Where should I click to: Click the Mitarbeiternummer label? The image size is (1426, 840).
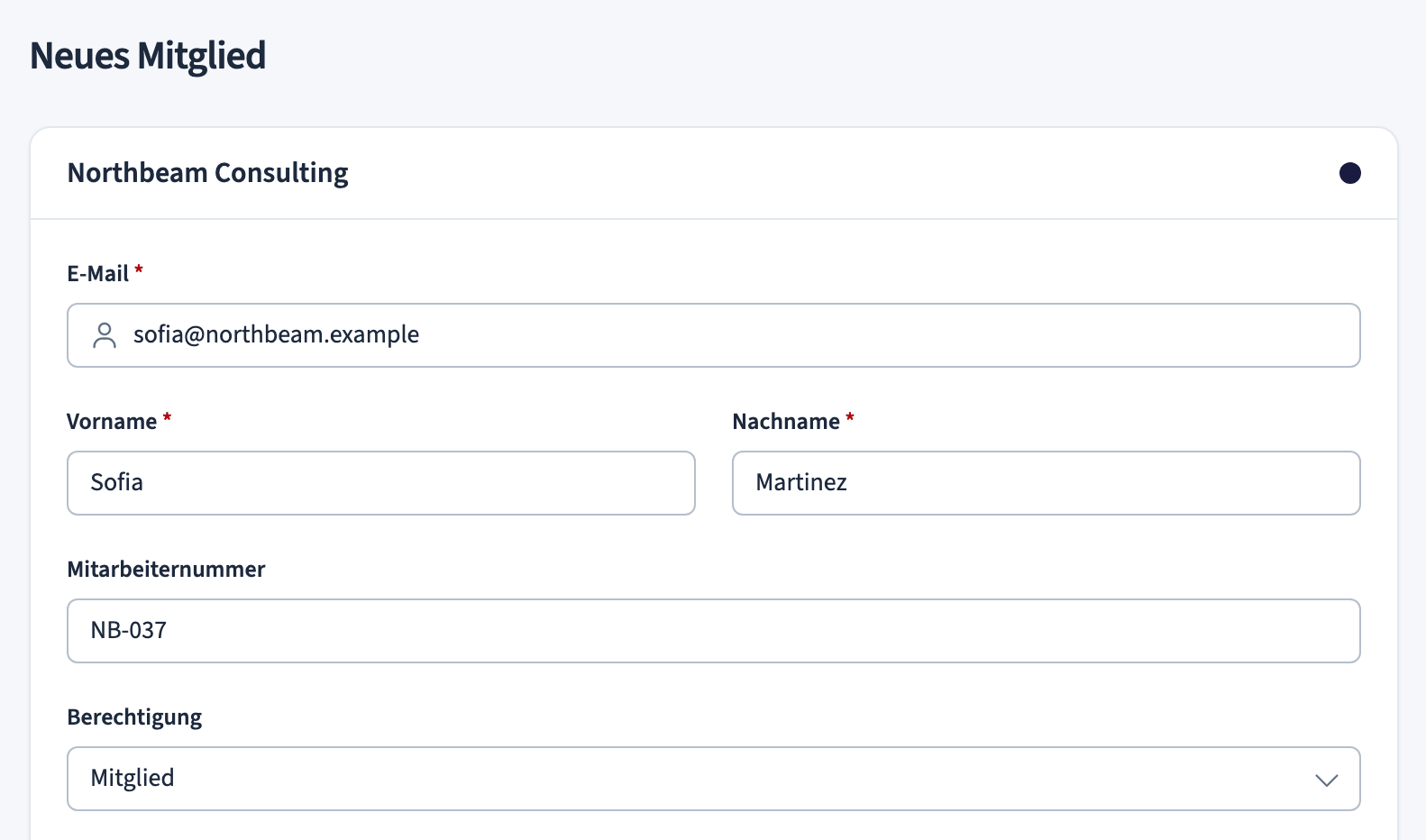(x=166, y=570)
